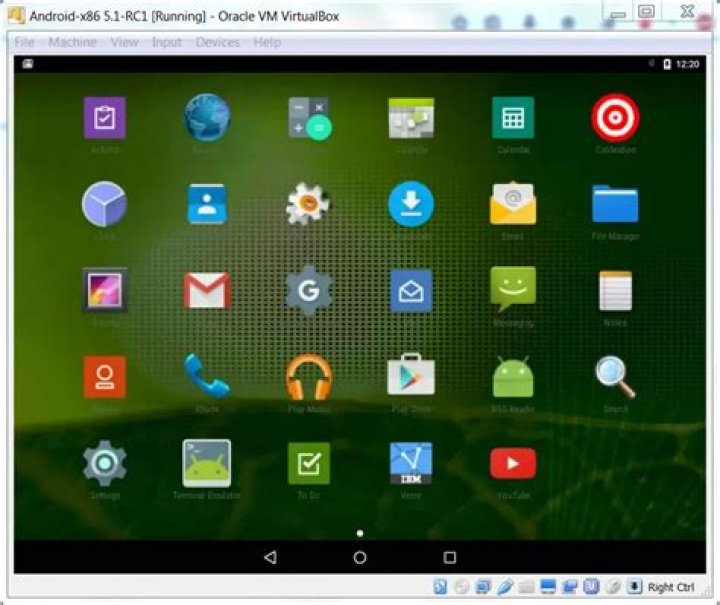Click the display monitor status icon

[x=548, y=587]
